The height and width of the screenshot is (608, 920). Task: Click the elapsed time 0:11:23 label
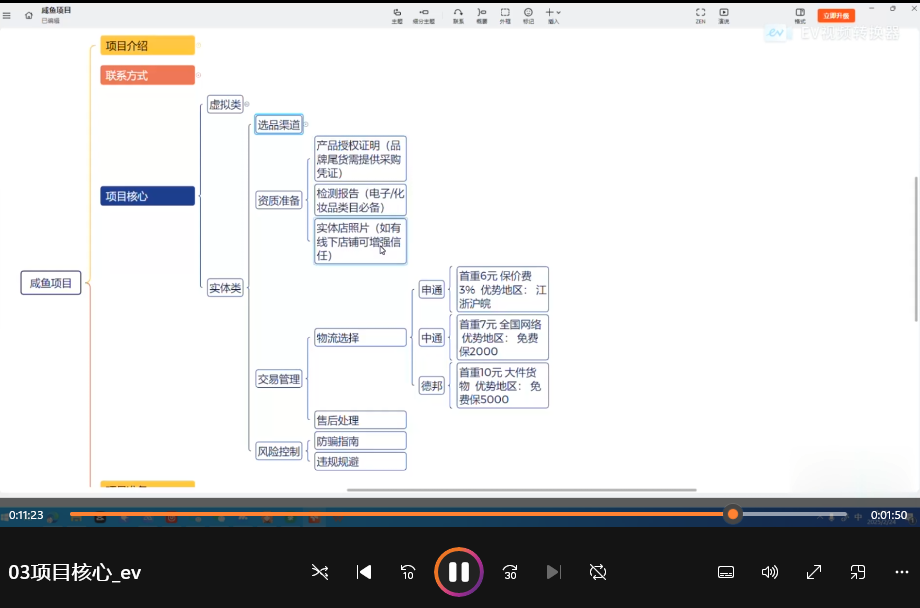(26, 515)
